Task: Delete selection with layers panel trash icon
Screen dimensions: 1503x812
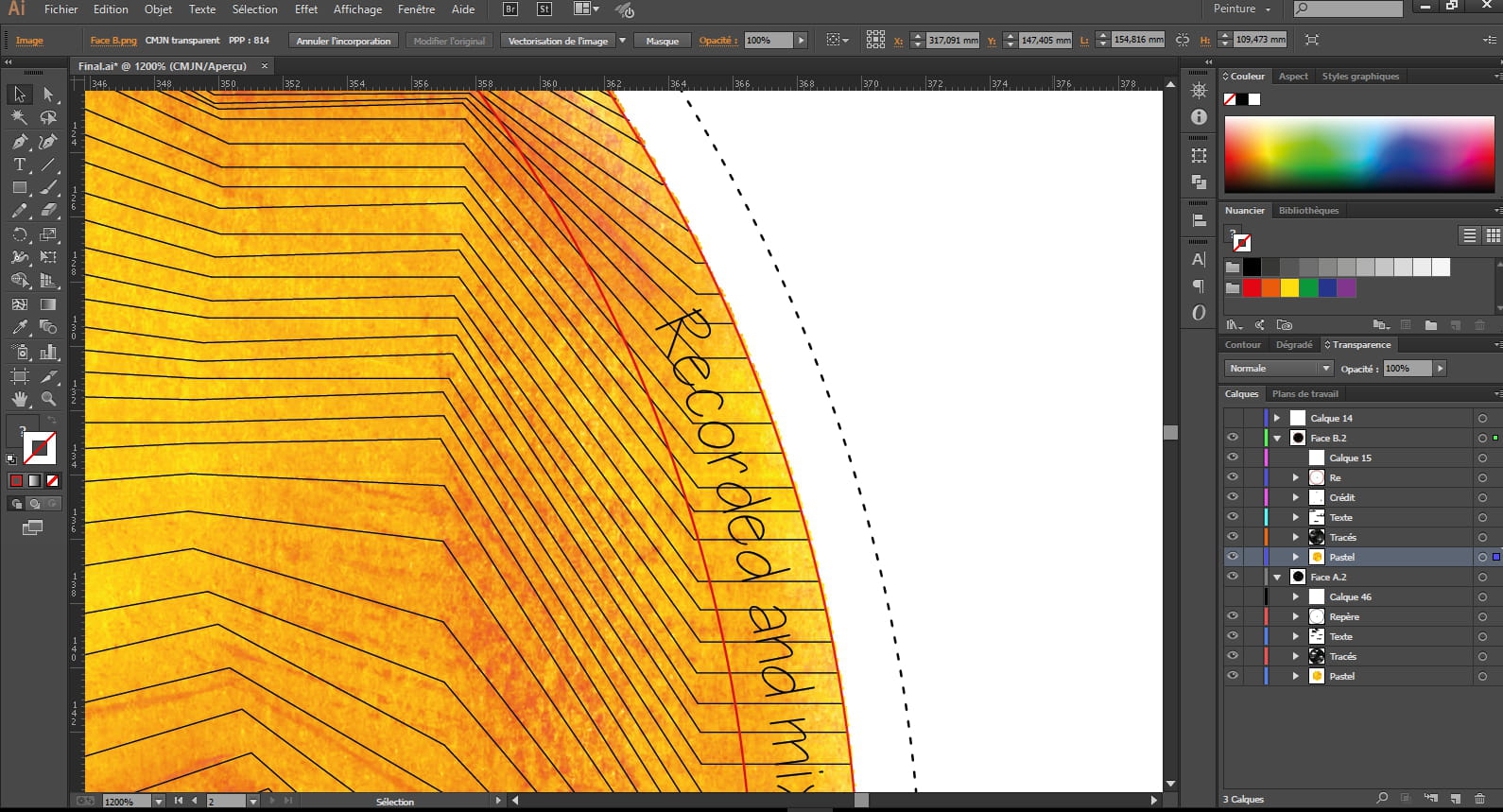Action: point(1480,799)
